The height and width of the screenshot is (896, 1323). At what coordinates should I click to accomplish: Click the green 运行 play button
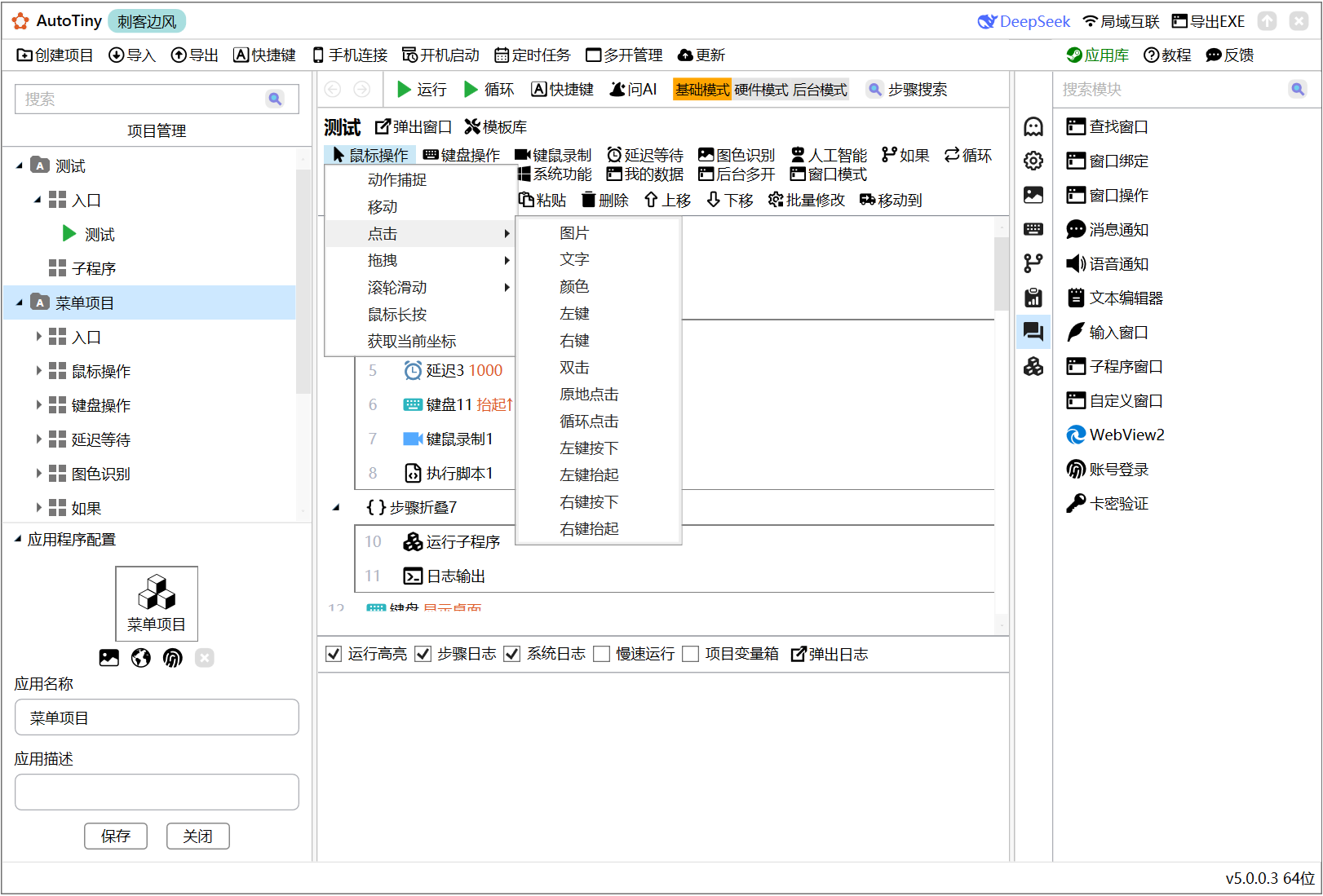point(404,89)
